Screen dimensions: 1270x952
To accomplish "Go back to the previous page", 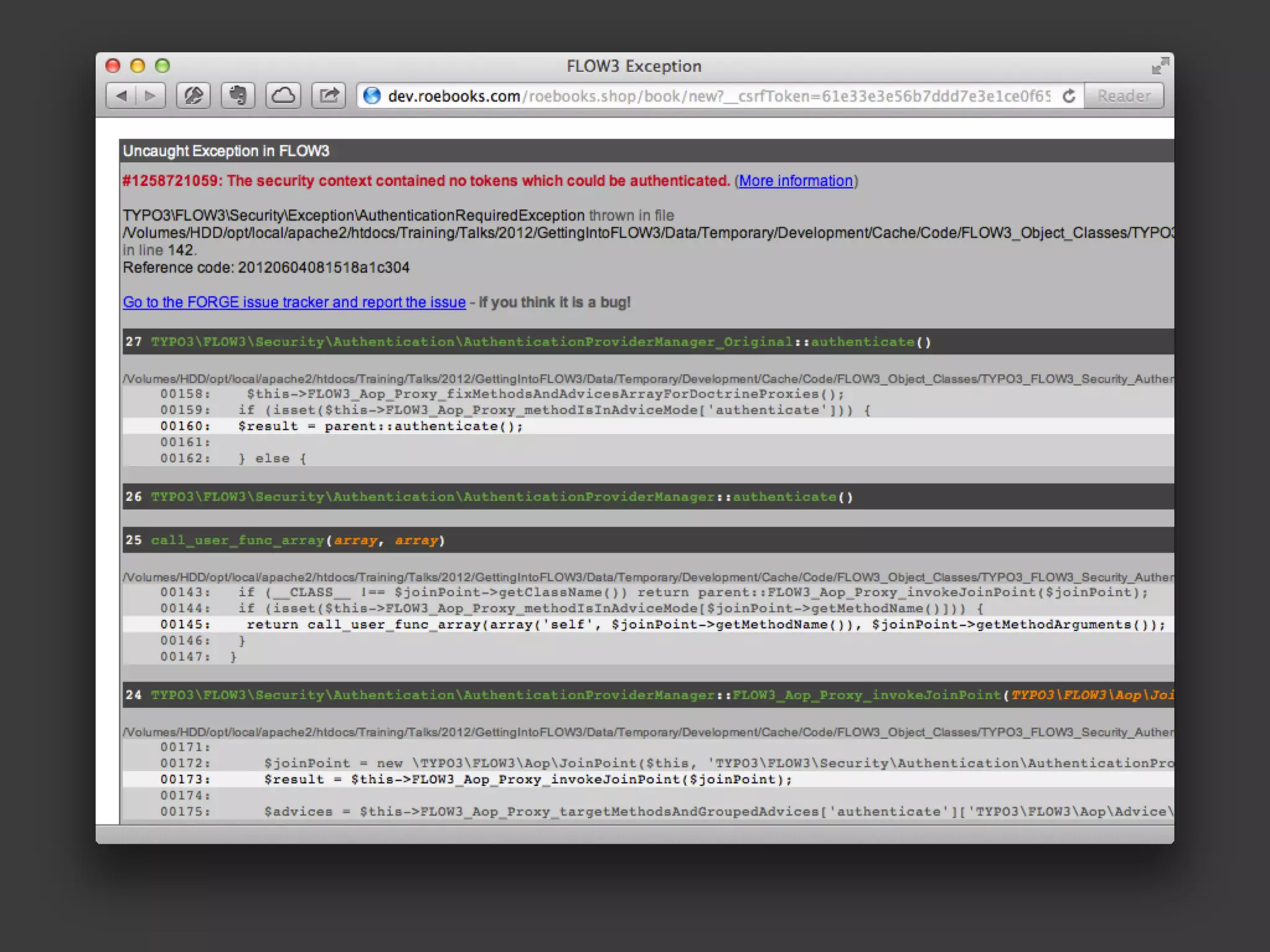I will click(x=122, y=96).
